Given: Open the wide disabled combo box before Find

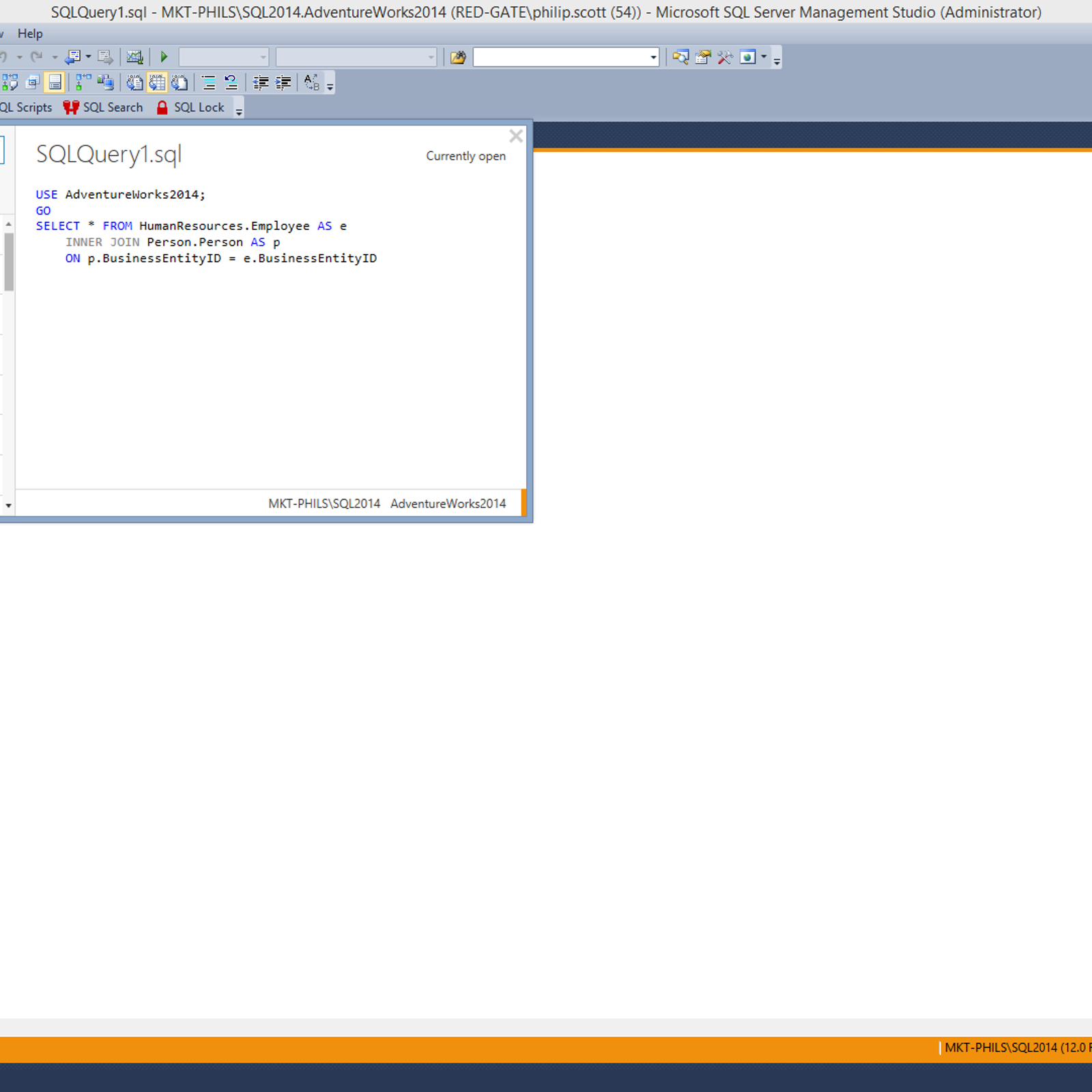Looking at the screenshot, I should (x=356, y=57).
